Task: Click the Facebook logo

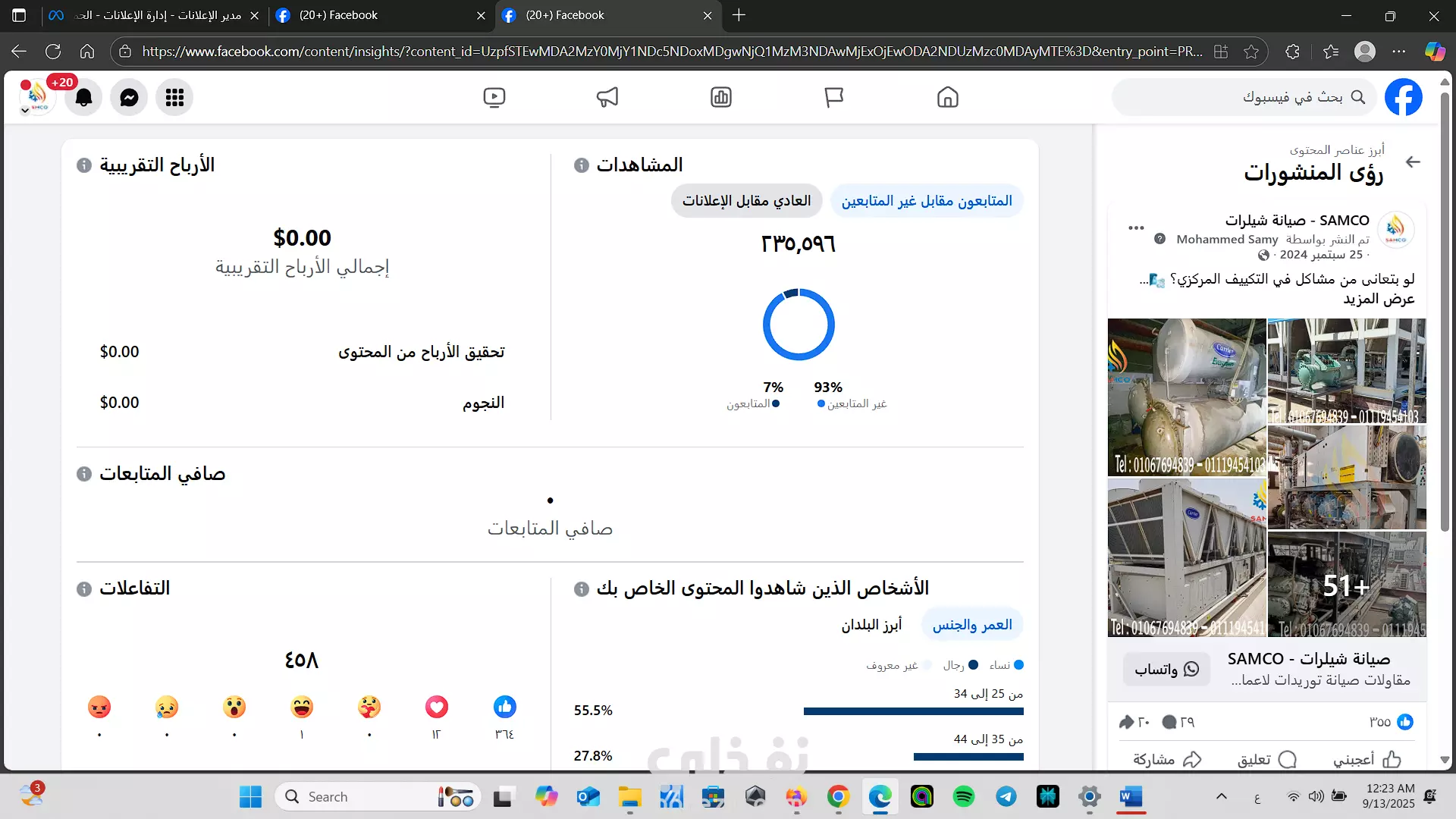Action: 1404,97
